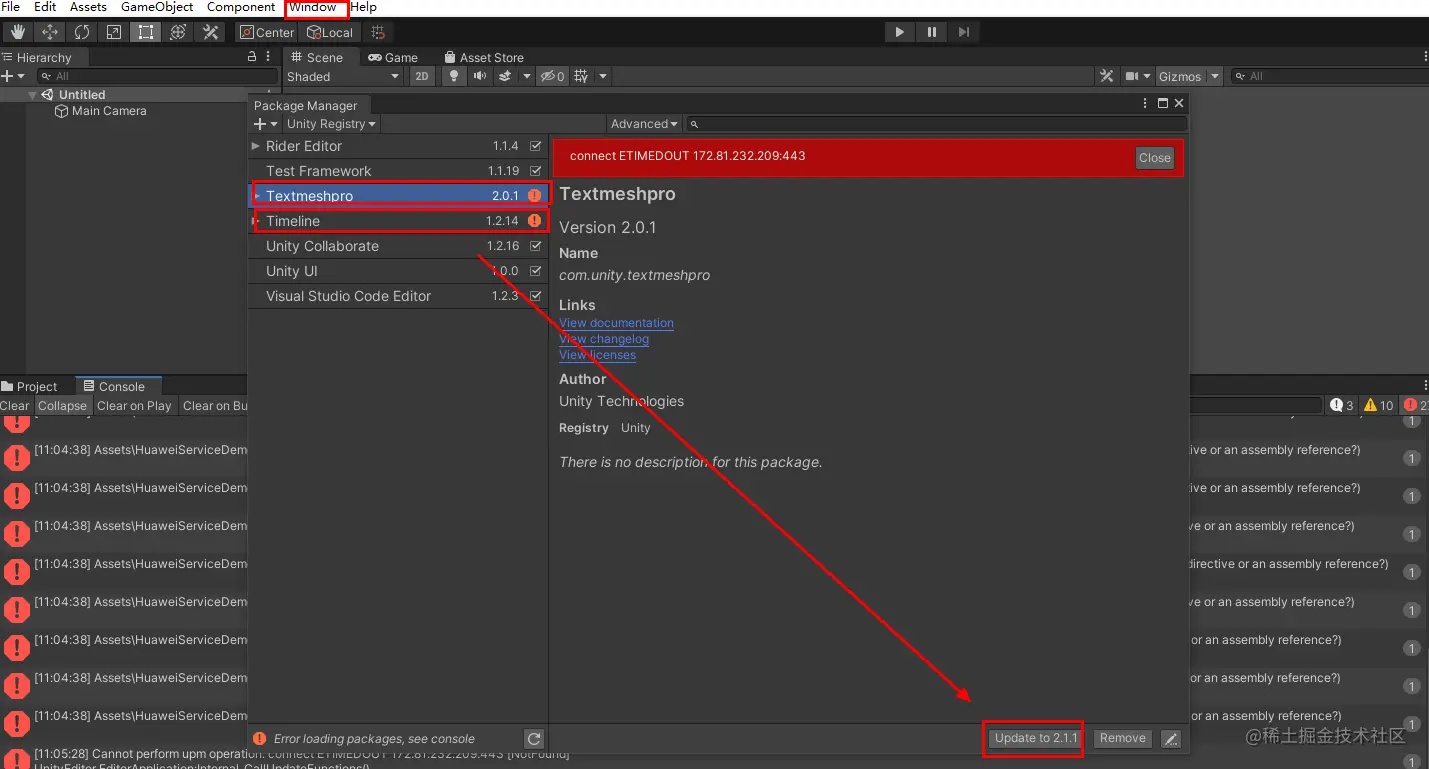The image size is (1429, 769).
Task: Open Package Manager window options menu
Action: click(1146, 103)
